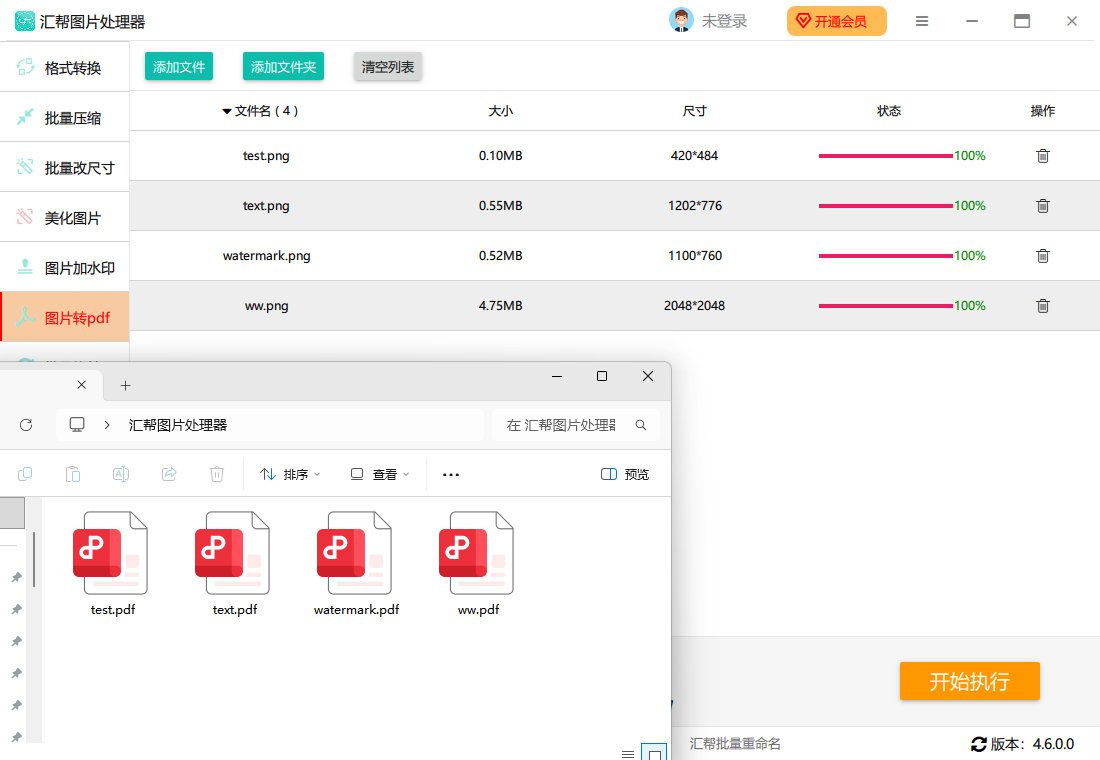Image resolution: width=1100 pixels, height=760 pixels.
Task: Click the 状态 column header
Action: click(889, 111)
